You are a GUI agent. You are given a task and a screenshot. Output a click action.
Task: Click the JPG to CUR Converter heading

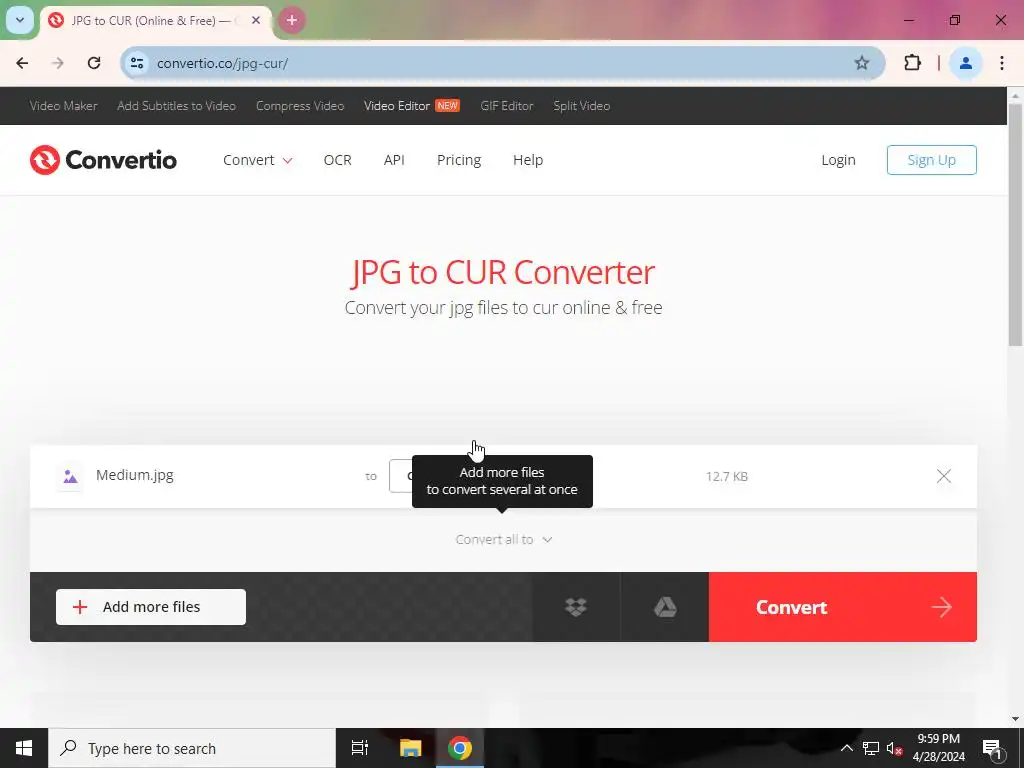[x=504, y=272]
